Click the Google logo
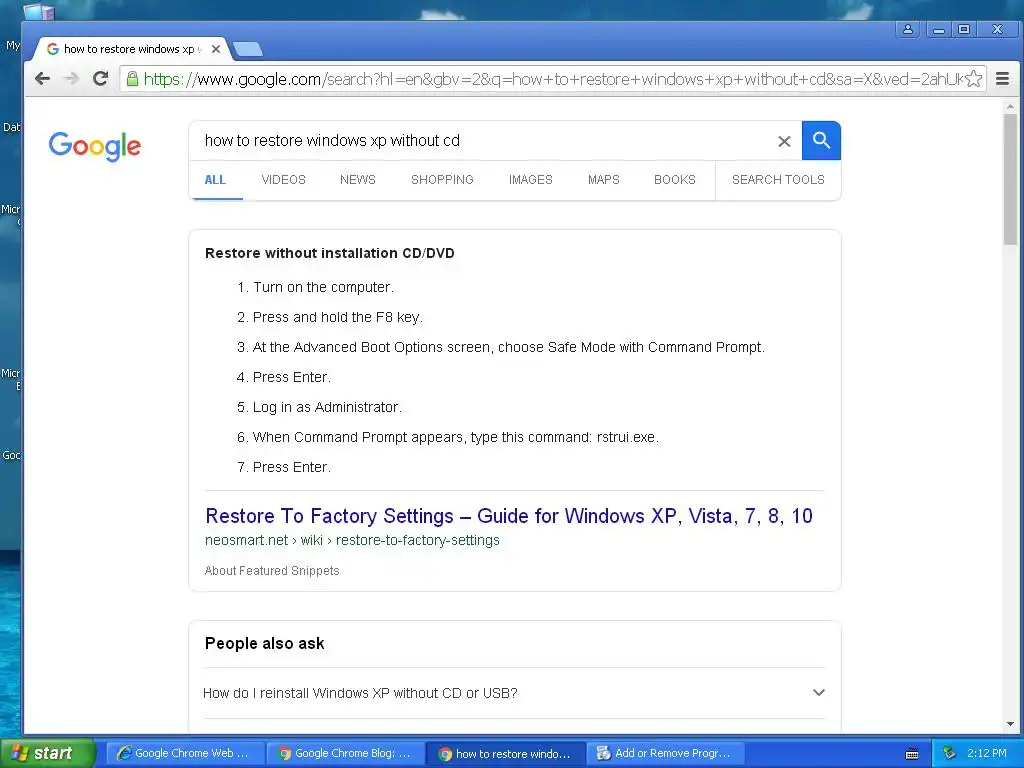 coord(95,146)
